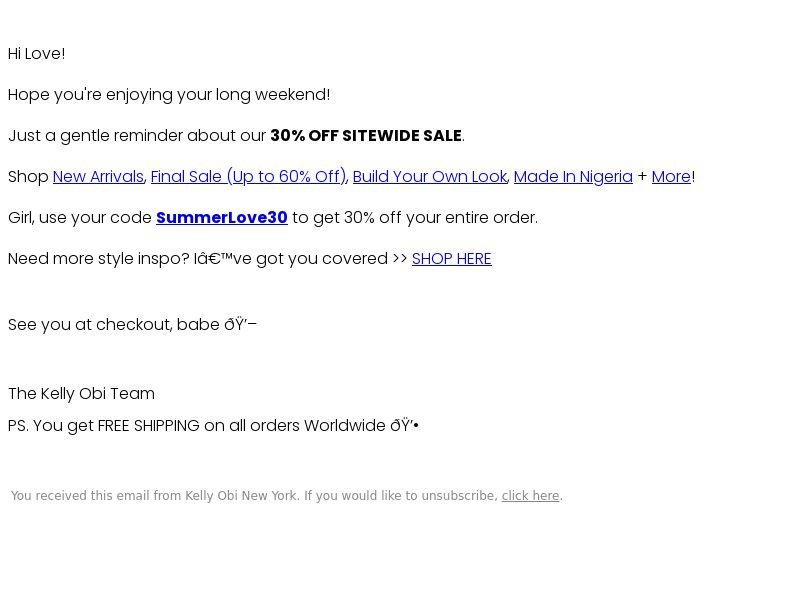Open the New Arrivals link
Image resolution: width=800 pixels, height=600 pixels.
pyautogui.click(x=98, y=177)
